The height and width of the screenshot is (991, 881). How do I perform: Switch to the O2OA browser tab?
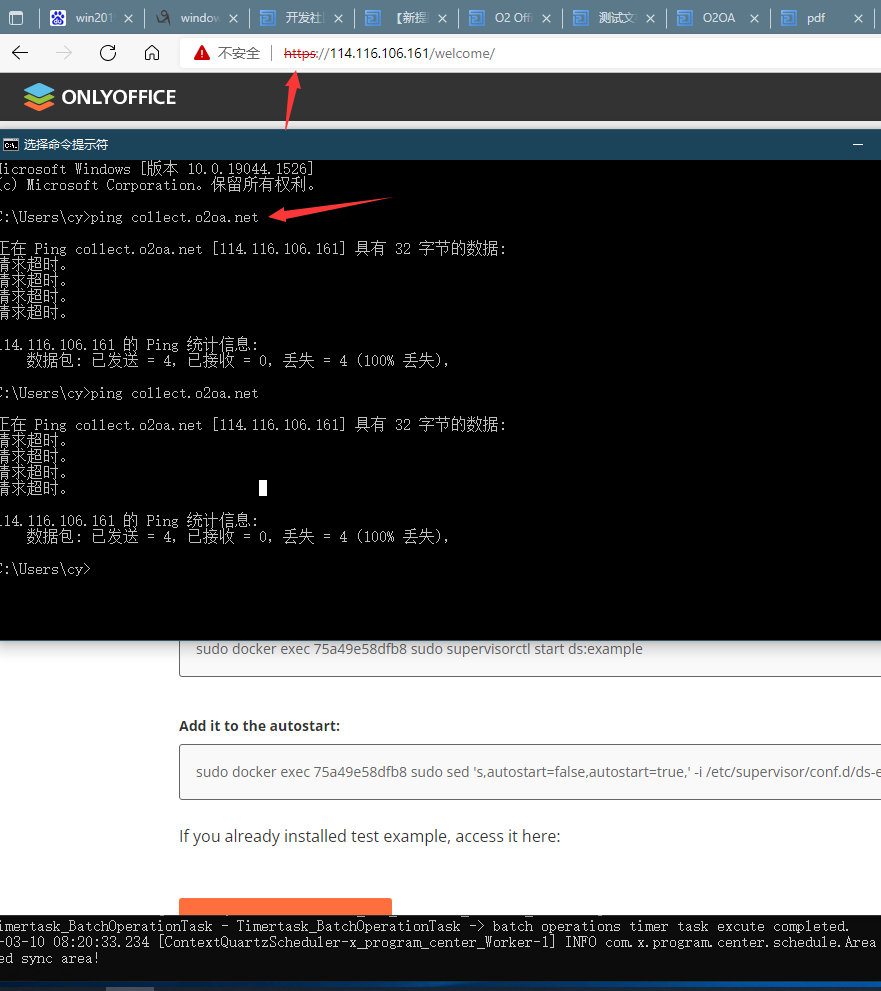pos(719,18)
